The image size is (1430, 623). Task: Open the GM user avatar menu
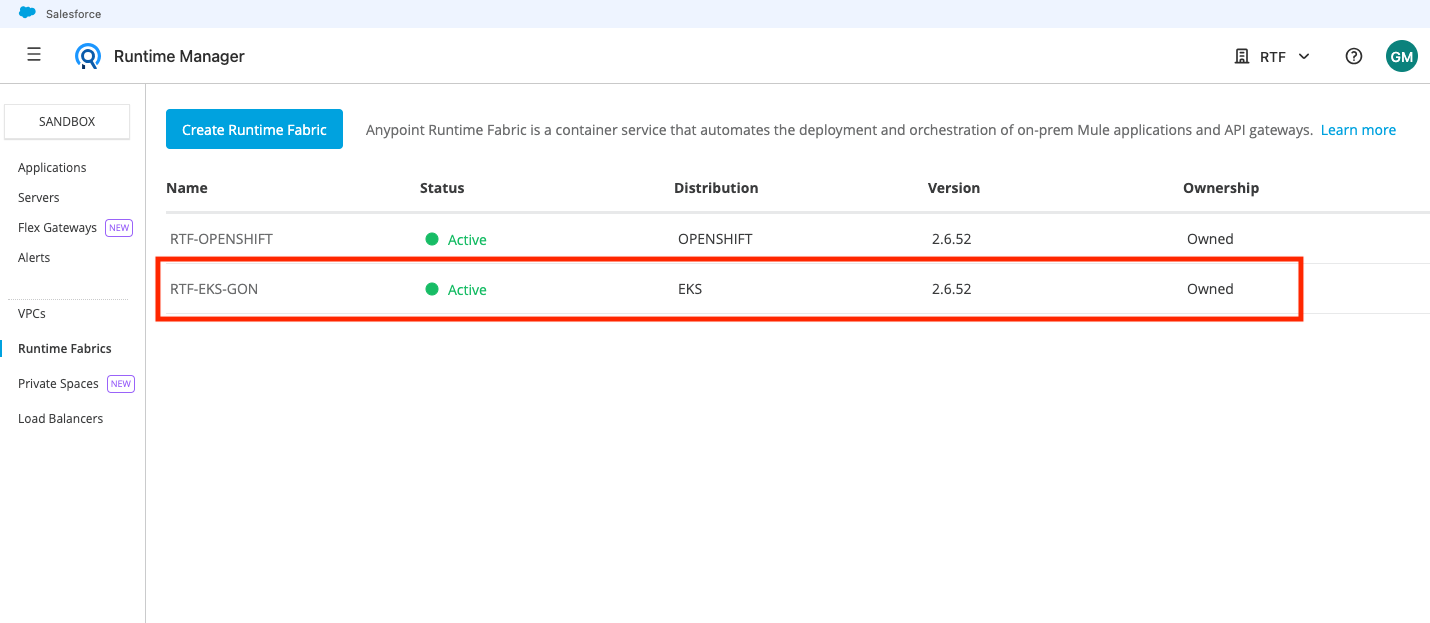pos(1401,56)
